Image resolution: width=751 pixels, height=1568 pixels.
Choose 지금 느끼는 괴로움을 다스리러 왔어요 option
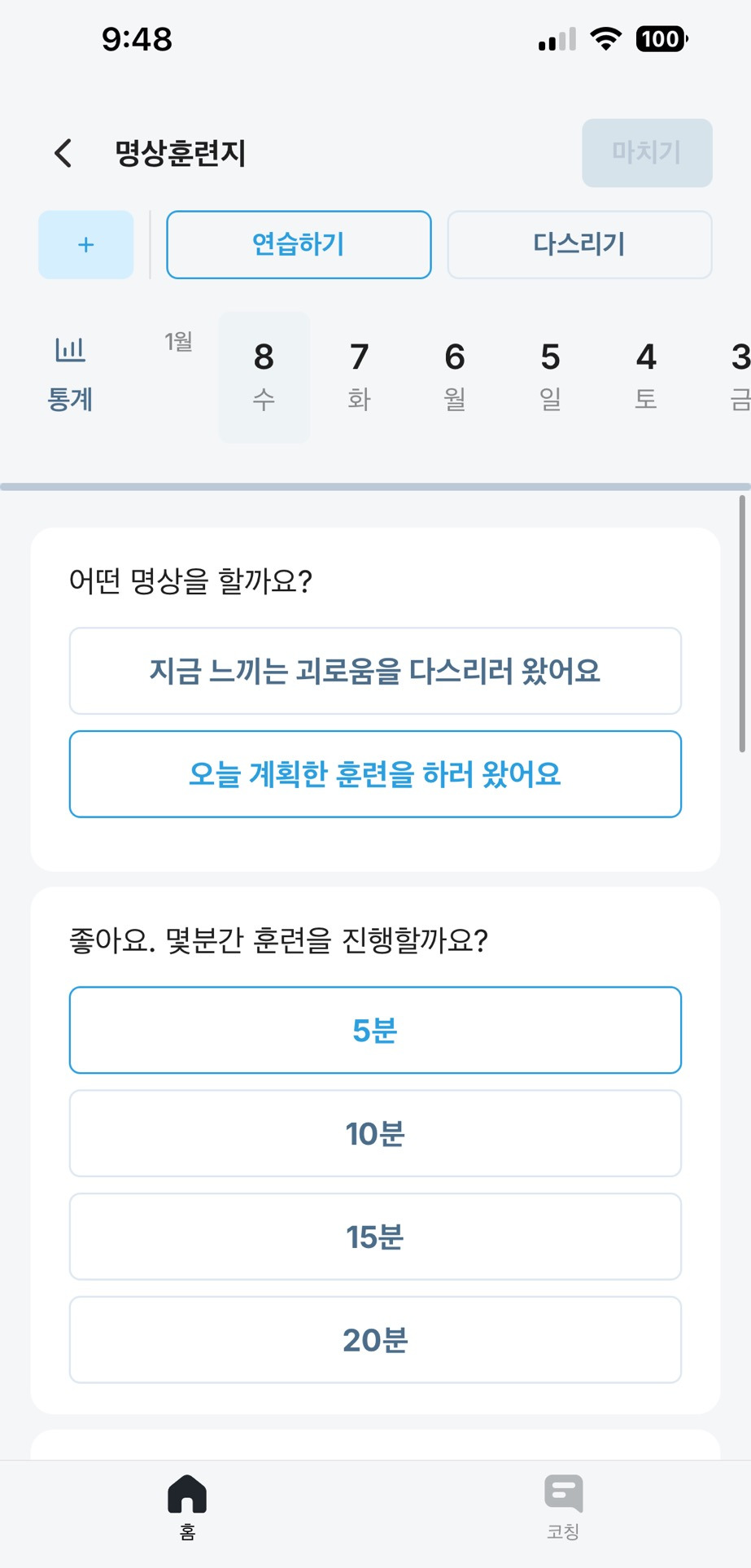[375, 671]
